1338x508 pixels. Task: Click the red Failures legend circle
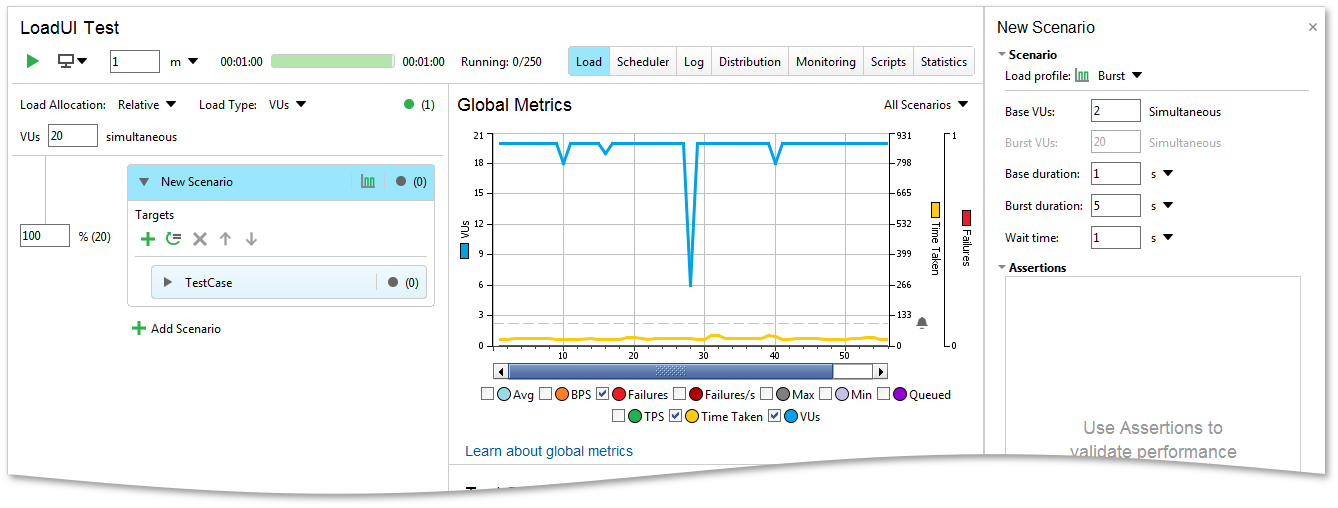point(620,394)
